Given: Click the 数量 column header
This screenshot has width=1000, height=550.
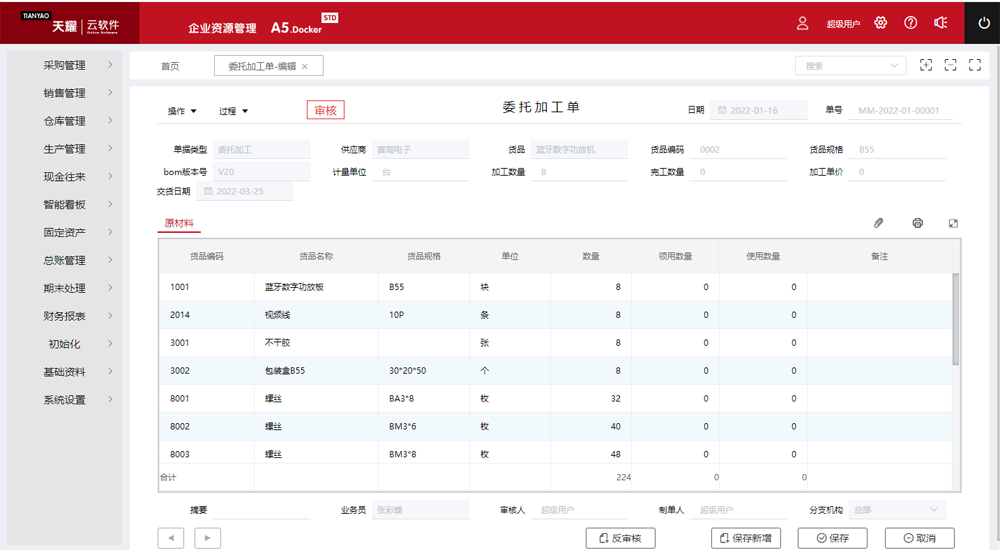Looking at the screenshot, I should [x=591, y=256].
